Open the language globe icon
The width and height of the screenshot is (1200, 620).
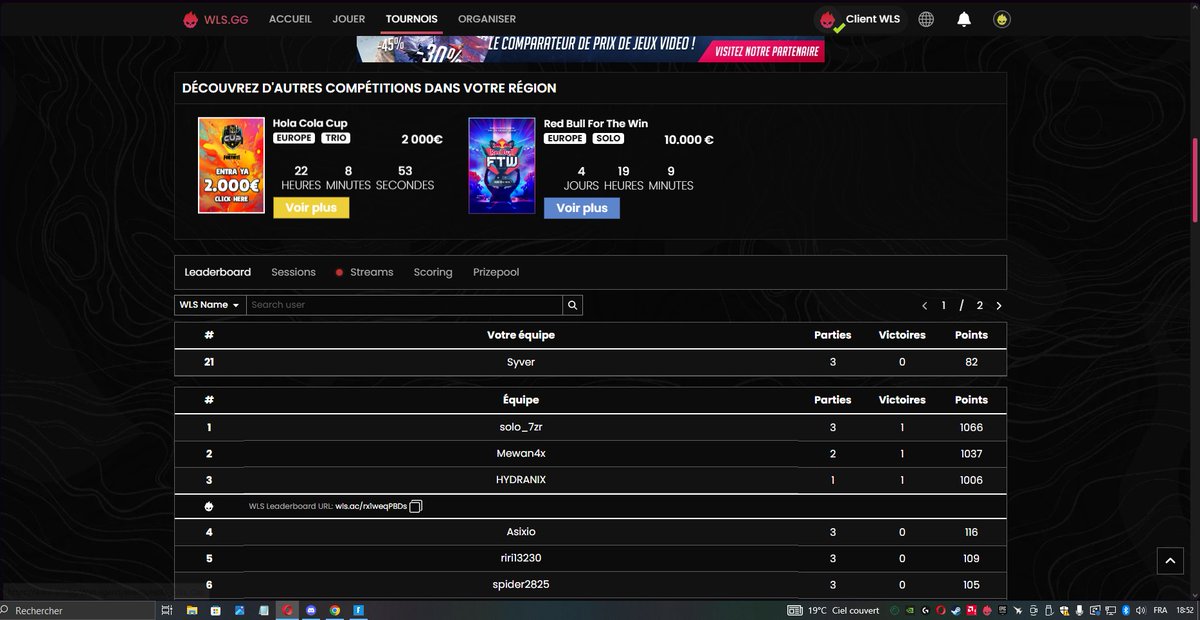tap(926, 19)
